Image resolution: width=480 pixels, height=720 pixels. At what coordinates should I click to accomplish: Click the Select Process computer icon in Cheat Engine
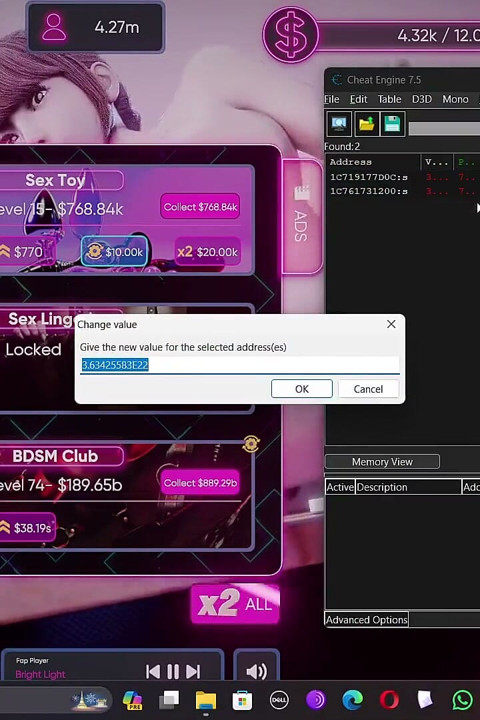339,124
